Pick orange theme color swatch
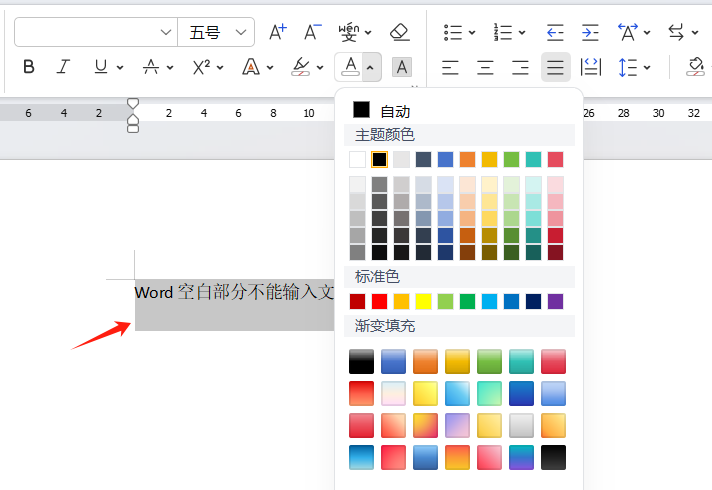Image resolution: width=712 pixels, height=490 pixels. coord(467,159)
